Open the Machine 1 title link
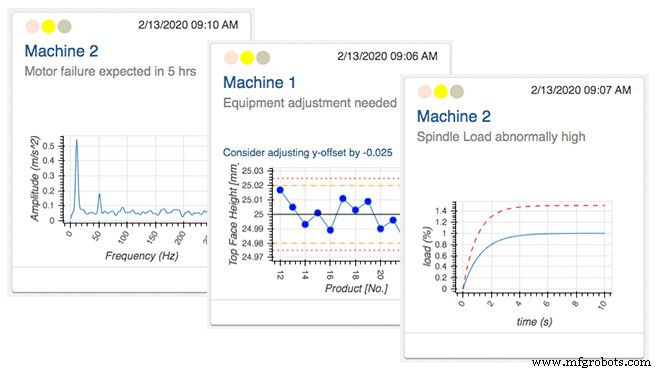The width and height of the screenshot is (661, 372). coord(259,82)
